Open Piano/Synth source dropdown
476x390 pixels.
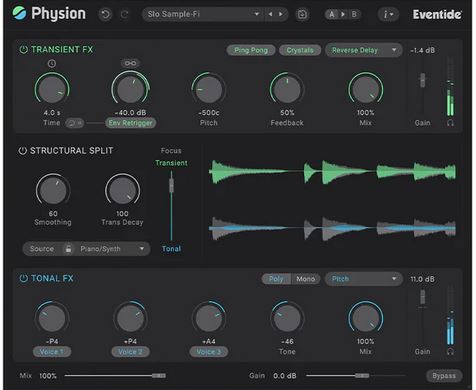(x=112, y=249)
